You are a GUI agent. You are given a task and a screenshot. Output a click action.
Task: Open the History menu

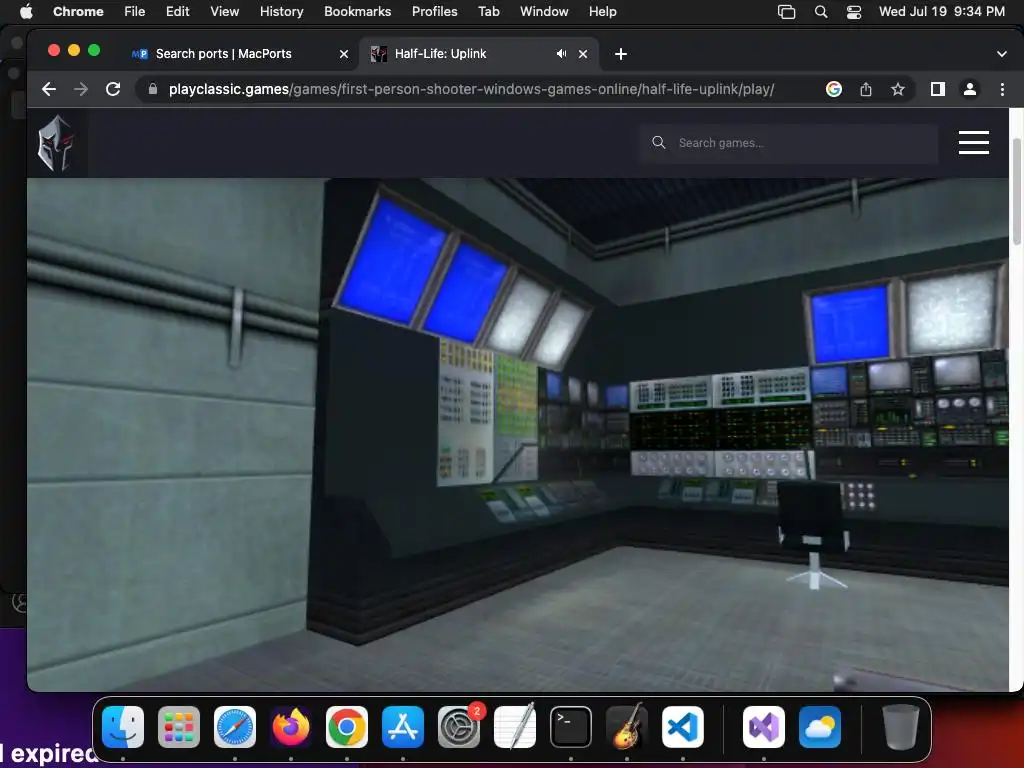point(281,12)
